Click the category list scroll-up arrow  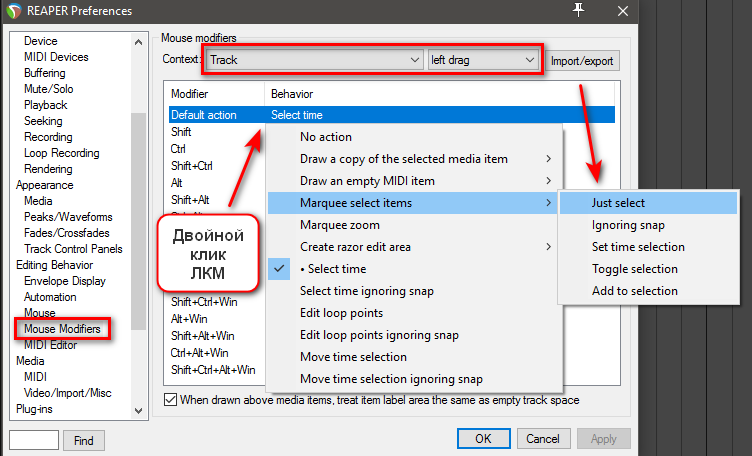[x=138, y=42]
